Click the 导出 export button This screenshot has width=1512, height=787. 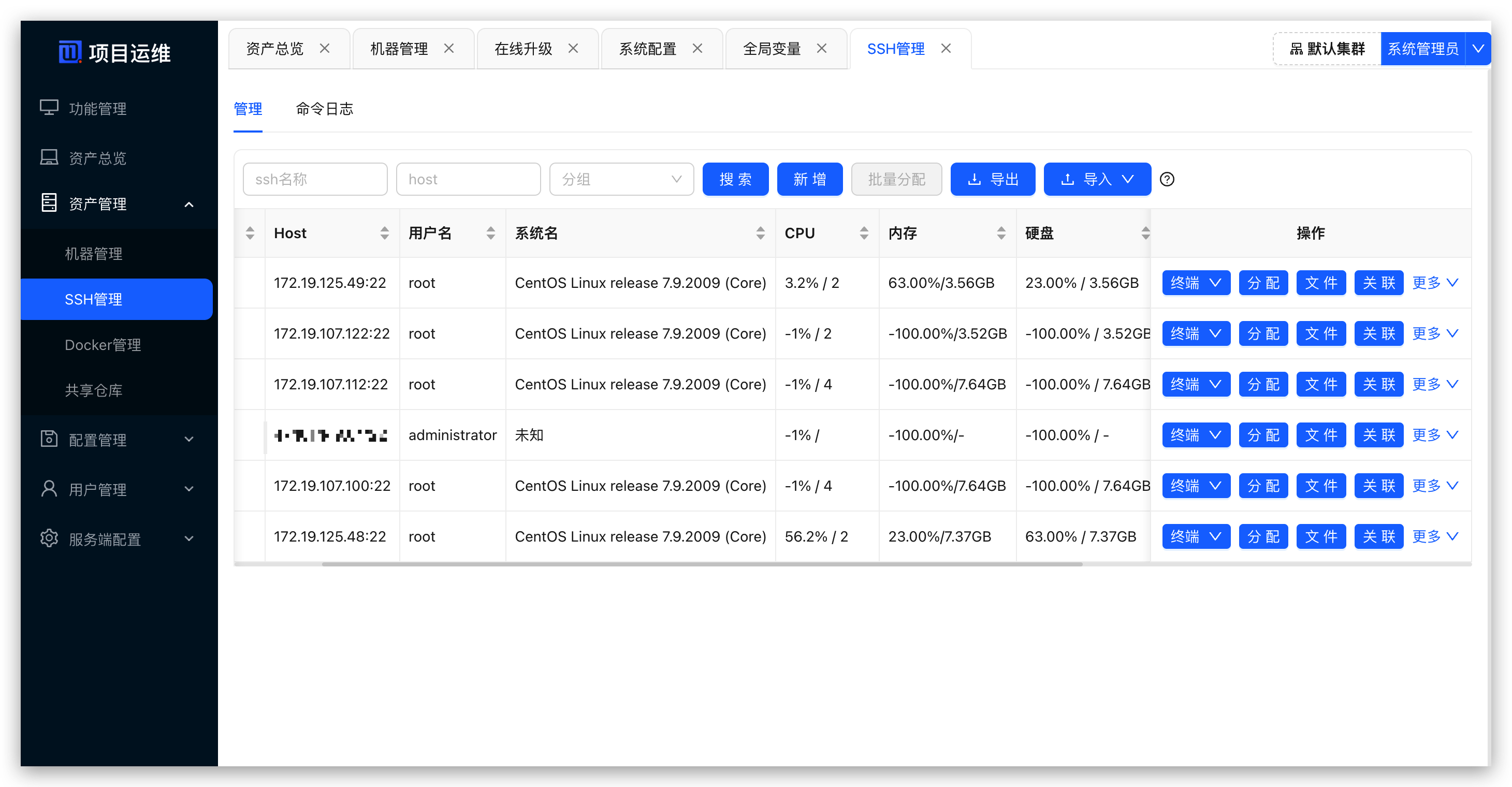click(993, 180)
